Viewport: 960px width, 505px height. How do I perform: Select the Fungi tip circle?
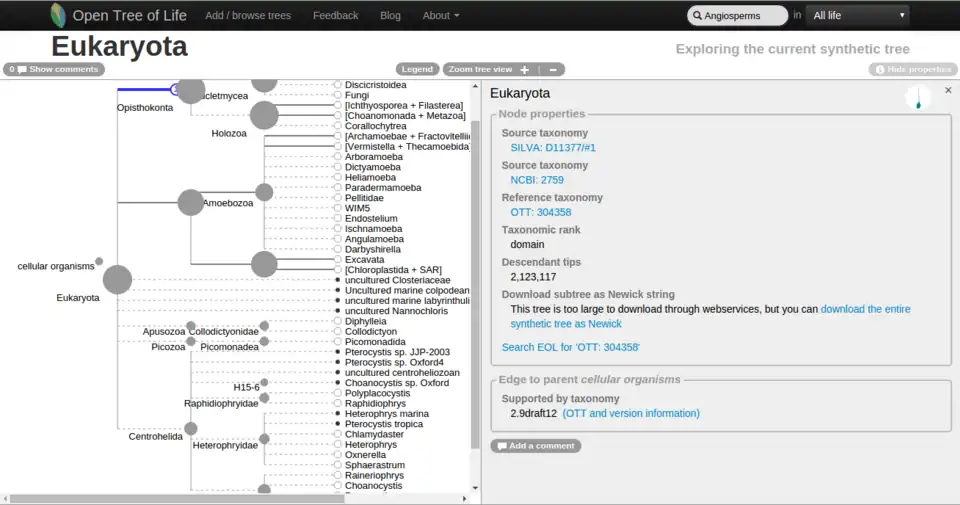pos(338,95)
